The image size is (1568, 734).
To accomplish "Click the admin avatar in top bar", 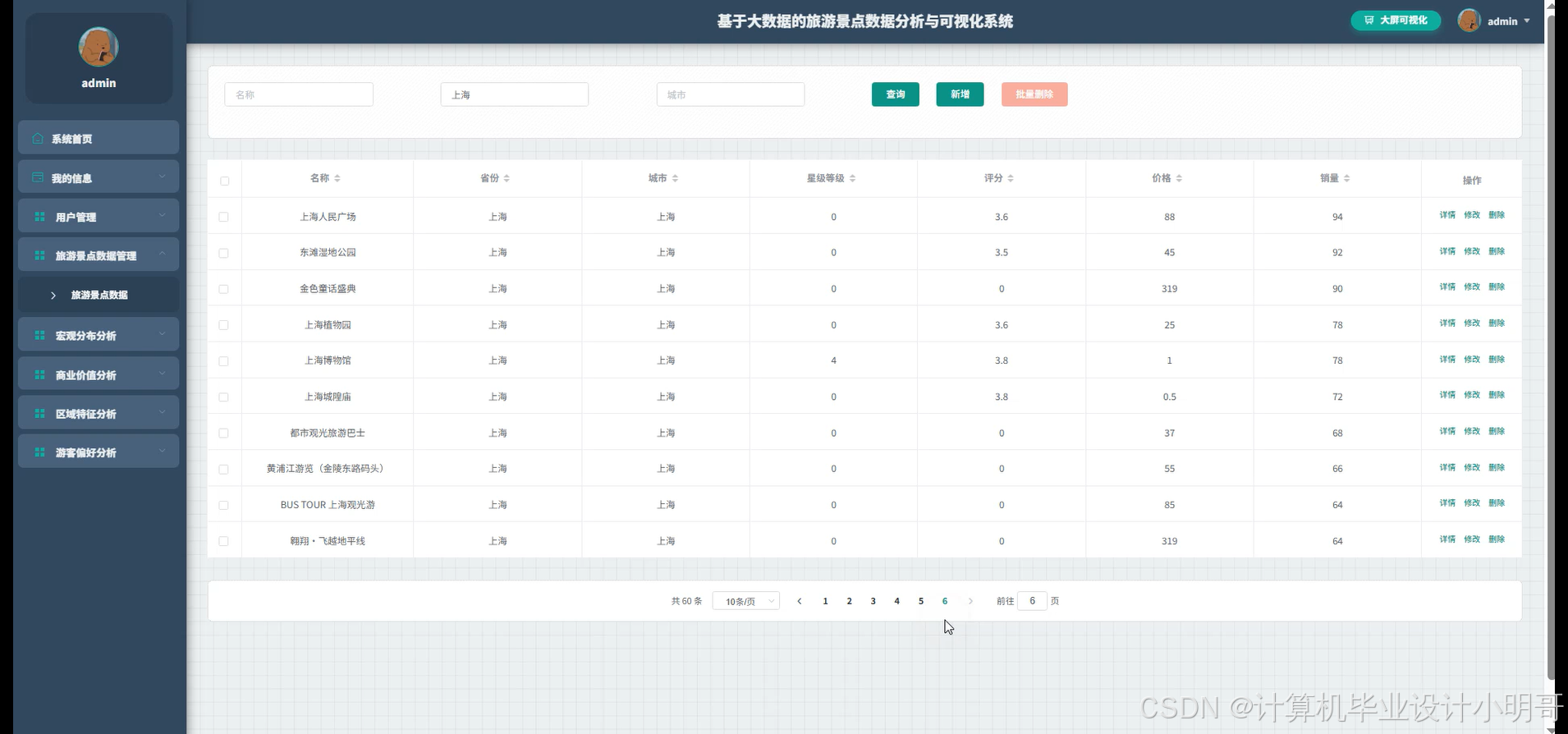I will tap(1469, 21).
